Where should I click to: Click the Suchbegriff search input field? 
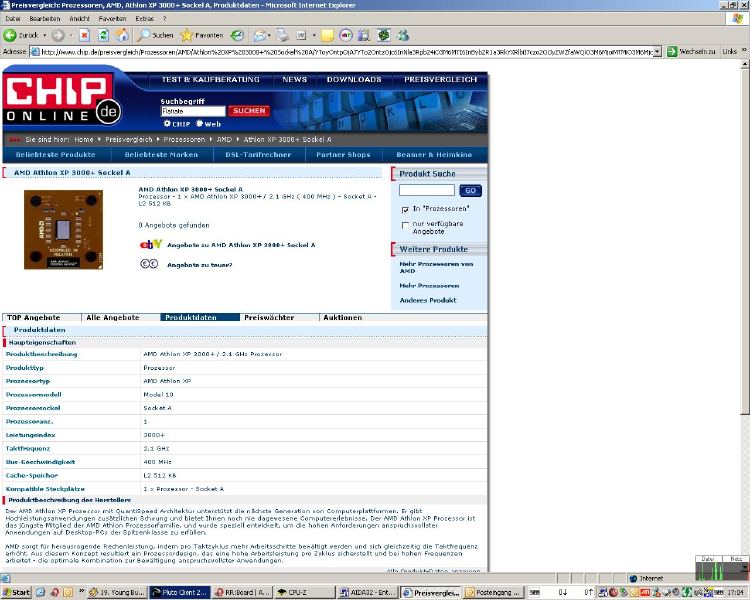pos(193,111)
